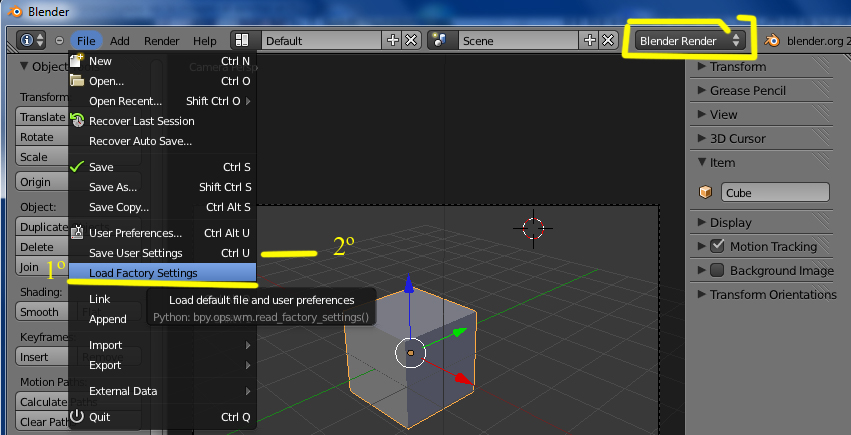This screenshot has width=851, height=435.
Task: Click the Rotate button
Action: coord(42,137)
